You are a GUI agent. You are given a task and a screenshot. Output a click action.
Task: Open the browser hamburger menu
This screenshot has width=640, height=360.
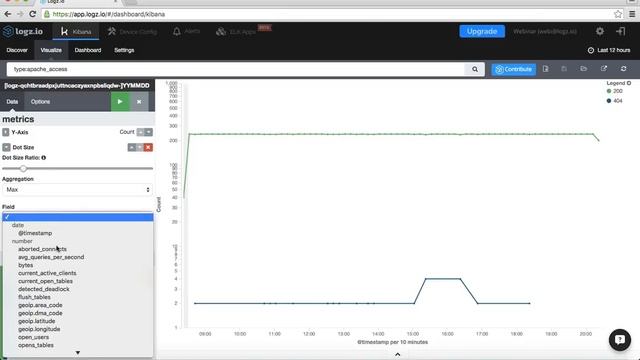(x=632, y=14)
